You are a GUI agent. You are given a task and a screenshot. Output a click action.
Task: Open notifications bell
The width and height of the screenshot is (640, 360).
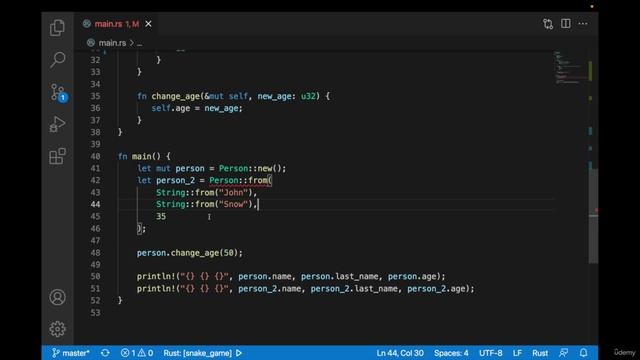click(584, 353)
